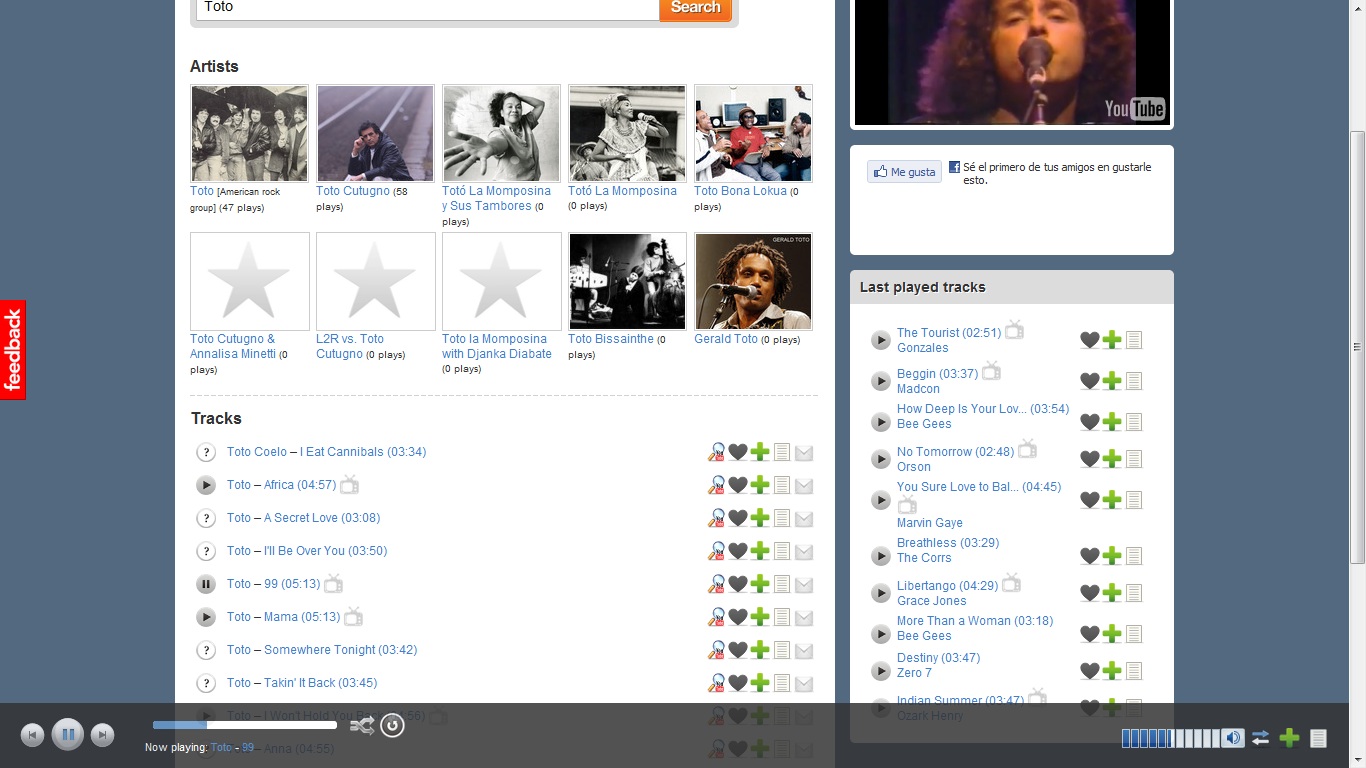Favorite More Than a Woman with heart
The height and width of the screenshot is (768, 1366).
1090,634
